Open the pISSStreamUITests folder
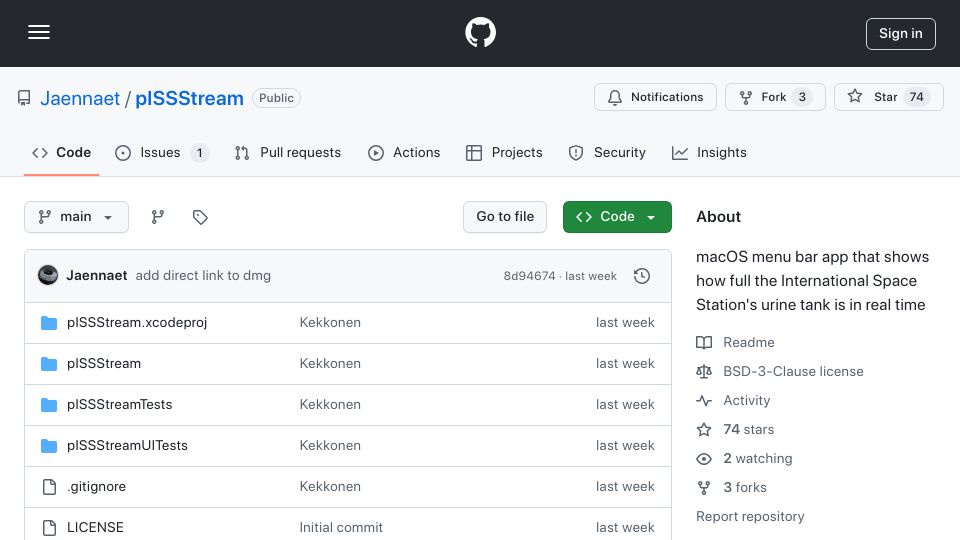This screenshot has width=960, height=540. pos(127,446)
